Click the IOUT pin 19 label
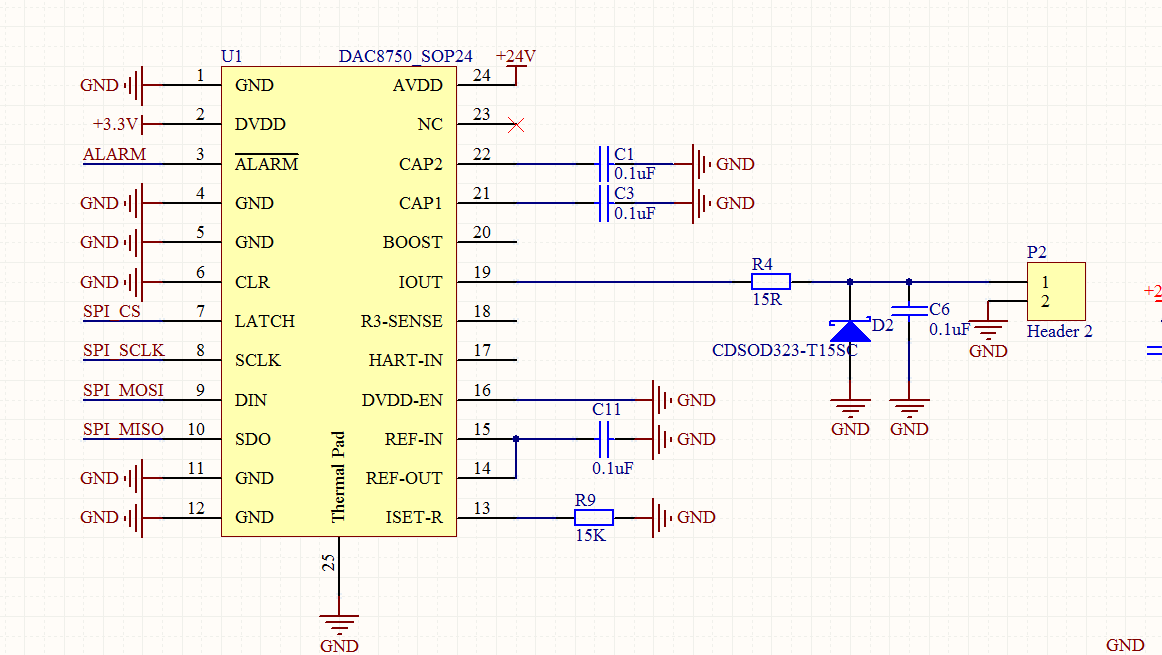 420,282
